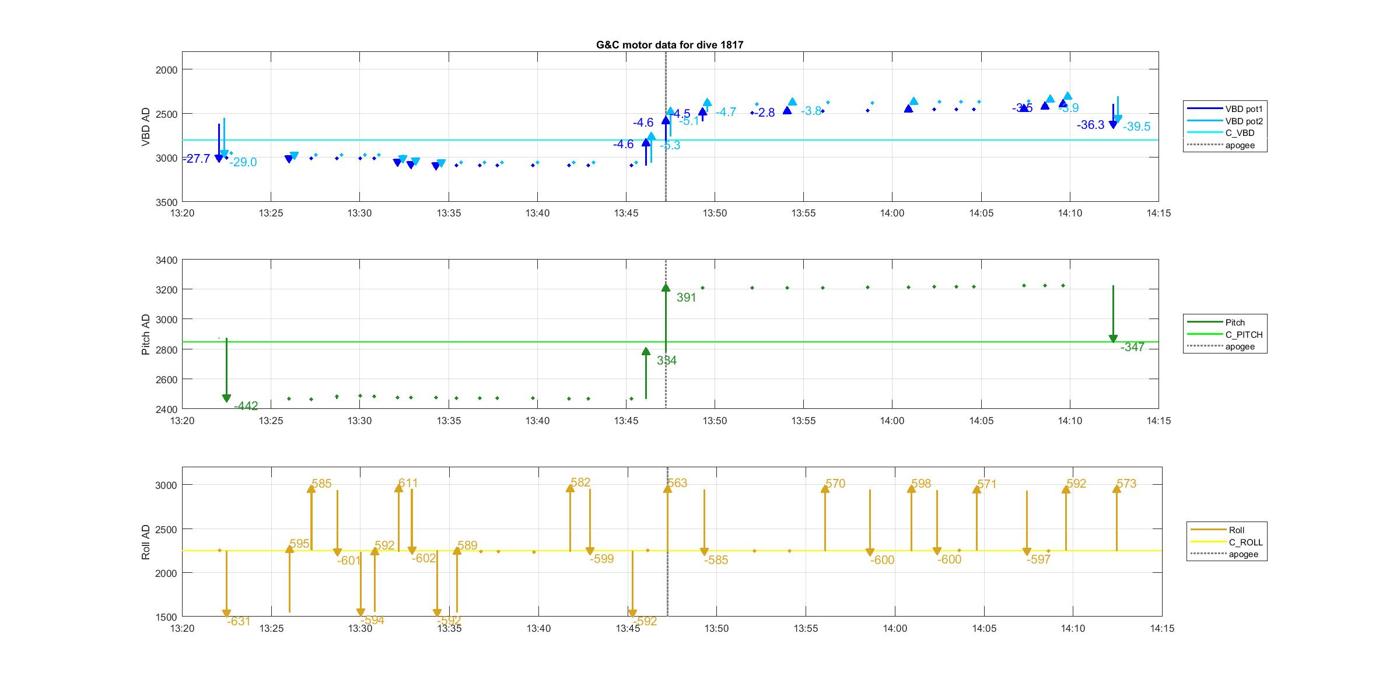Click the '-585' roll data label
This screenshot has height=693, width=1400.
point(716,560)
